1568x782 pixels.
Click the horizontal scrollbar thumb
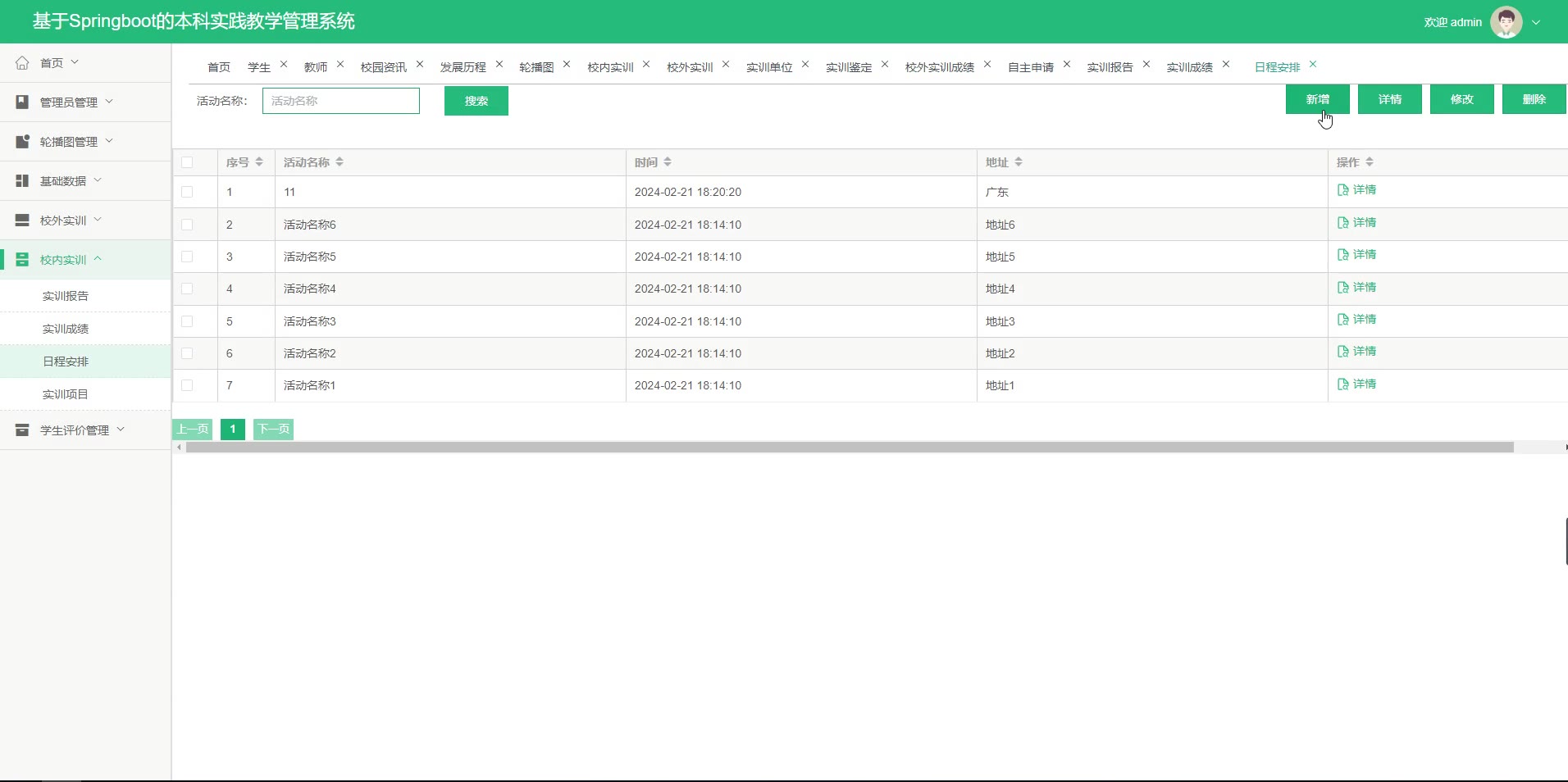coord(850,448)
